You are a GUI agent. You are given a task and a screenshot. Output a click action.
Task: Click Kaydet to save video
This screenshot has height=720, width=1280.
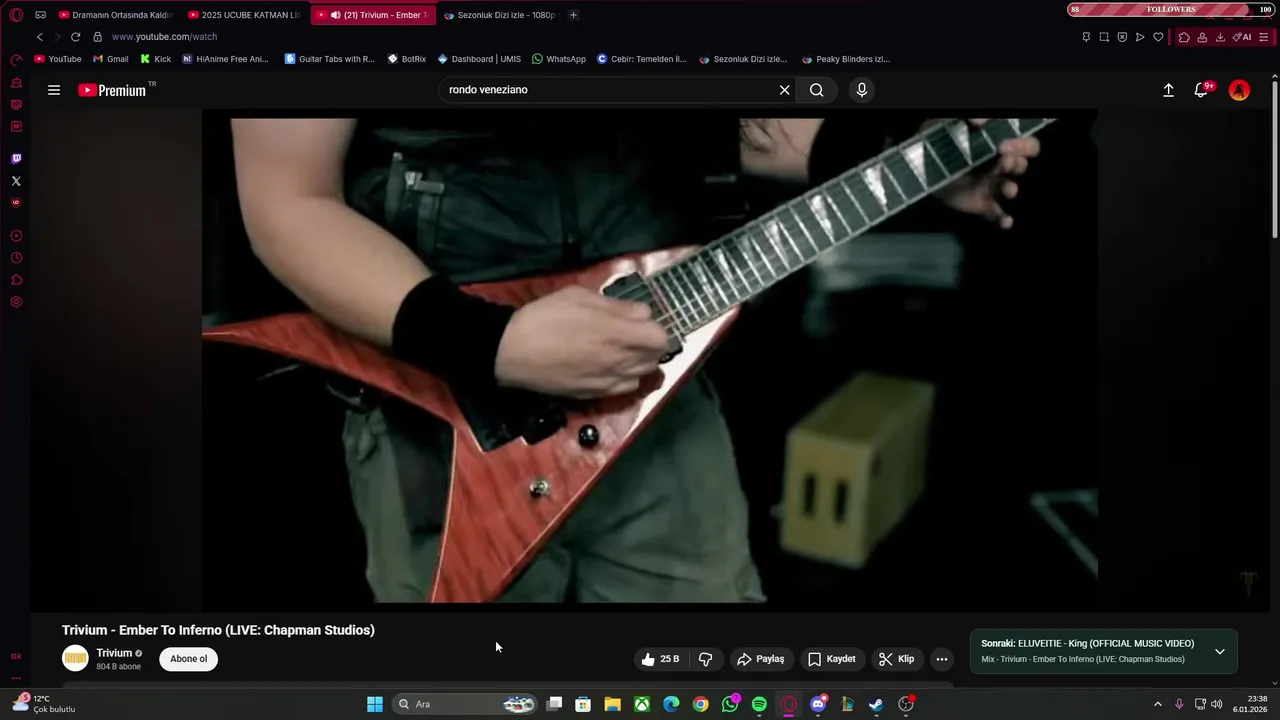click(x=831, y=659)
